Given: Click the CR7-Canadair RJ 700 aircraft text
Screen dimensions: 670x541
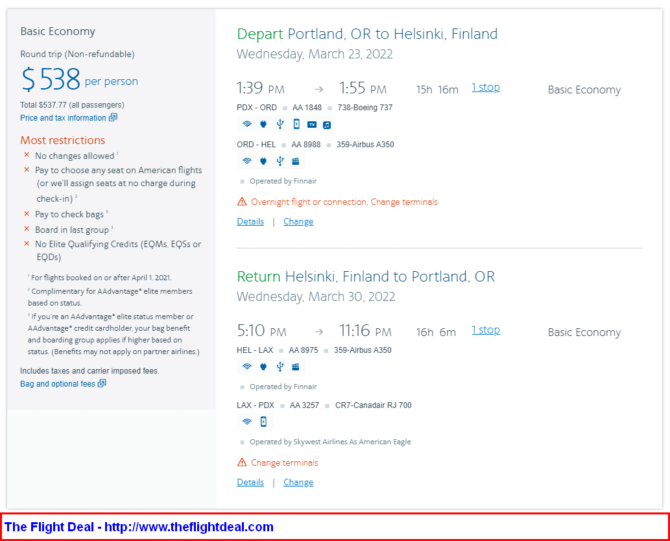Looking at the screenshot, I should pyautogui.click(x=373, y=405).
